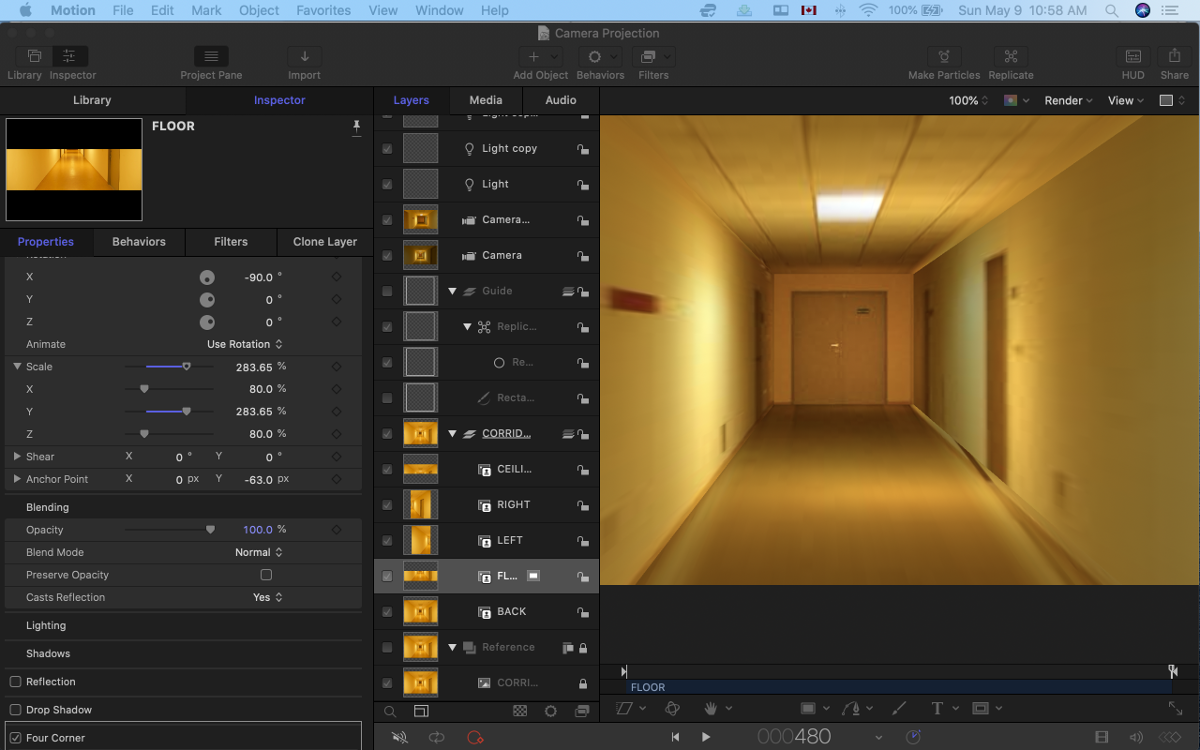Select the FLOOR clip bar in timeline
Screen dimensions: 1200x750
(898, 687)
